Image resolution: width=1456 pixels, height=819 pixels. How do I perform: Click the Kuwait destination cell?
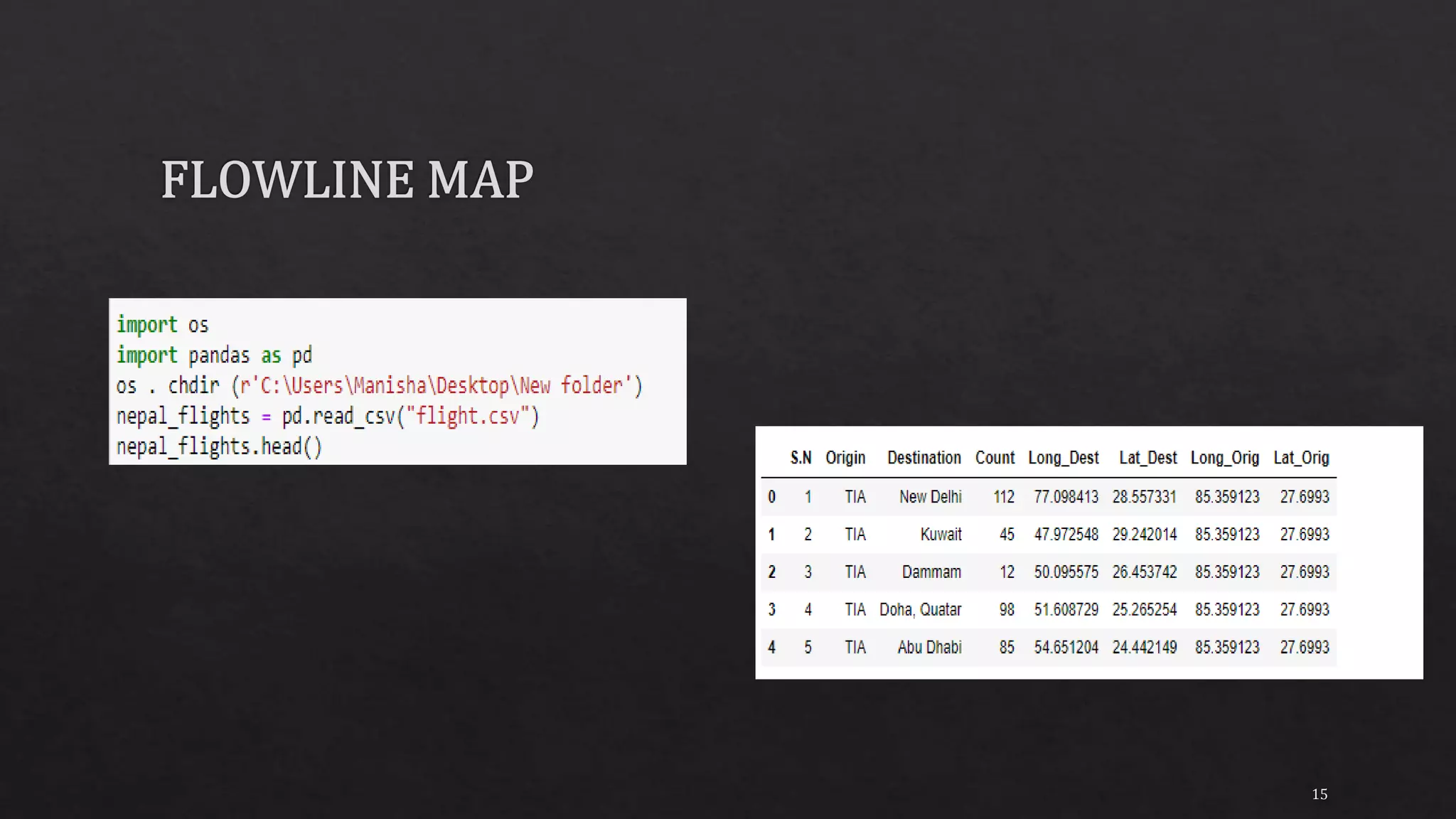click(941, 535)
